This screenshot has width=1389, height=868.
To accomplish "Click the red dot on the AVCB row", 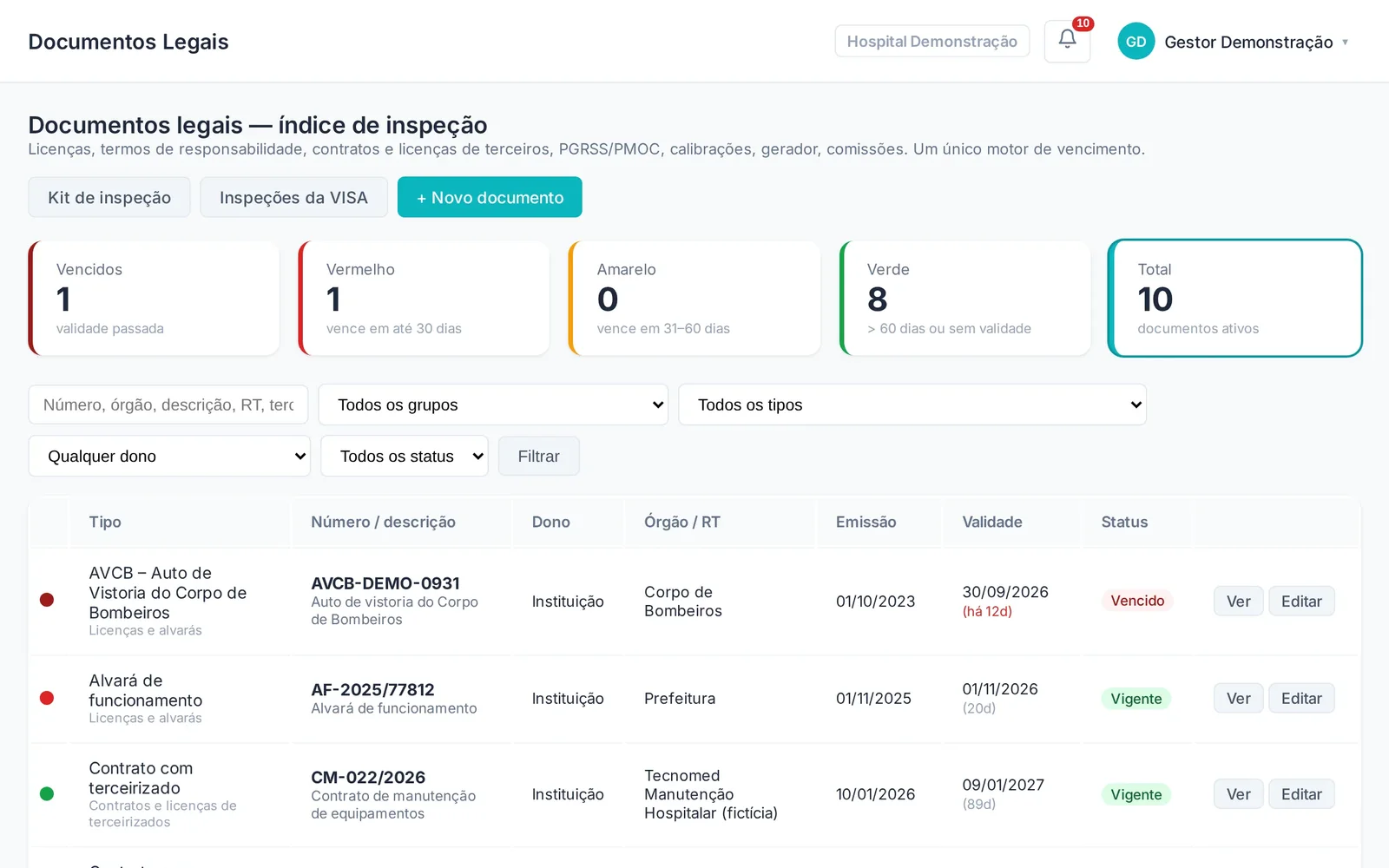I will pyautogui.click(x=47, y=600).
